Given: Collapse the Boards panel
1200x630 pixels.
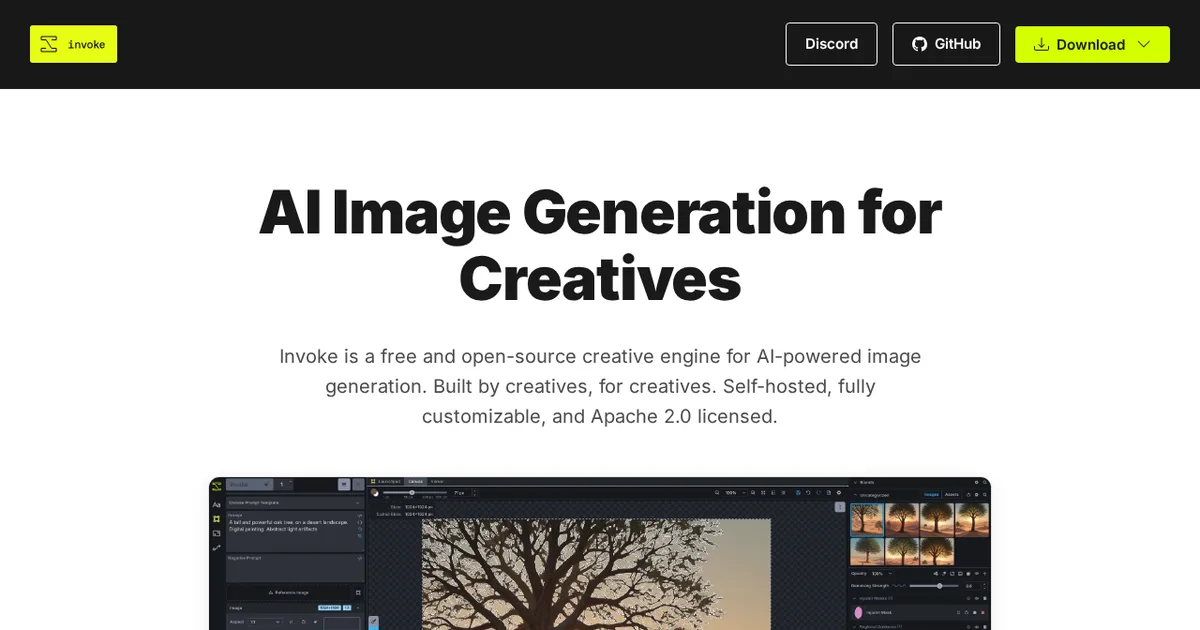Looking at the screenshot, I should coord(855,482).
